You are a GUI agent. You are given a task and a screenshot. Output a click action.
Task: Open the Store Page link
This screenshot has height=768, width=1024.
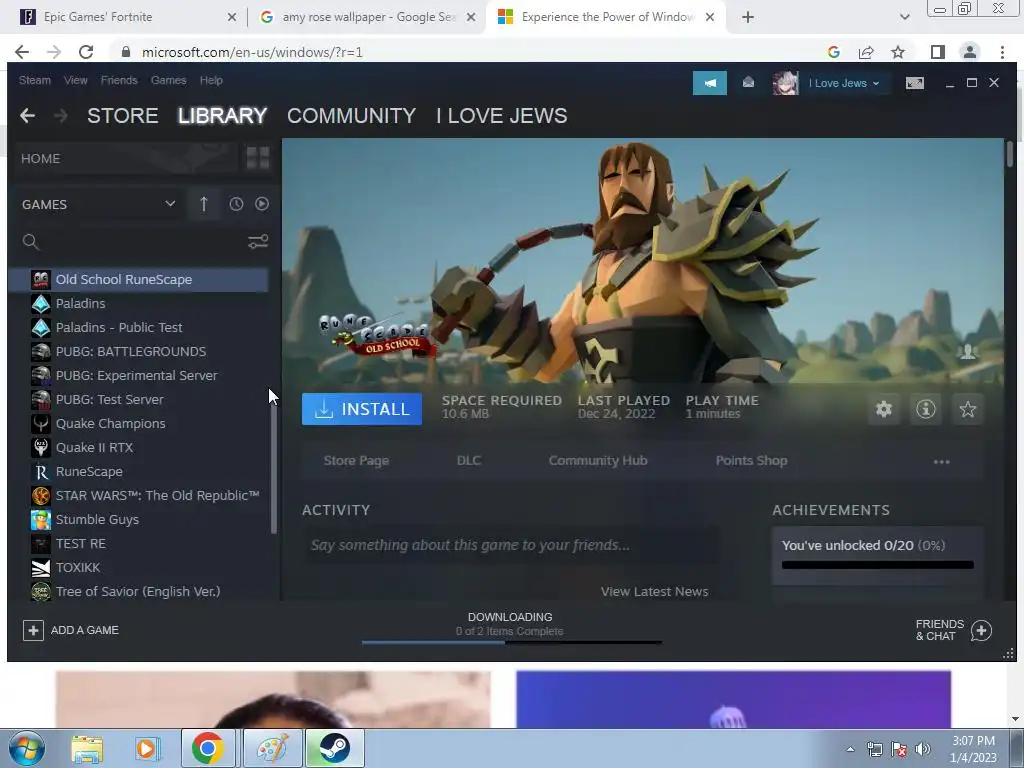tap(357, 461)
